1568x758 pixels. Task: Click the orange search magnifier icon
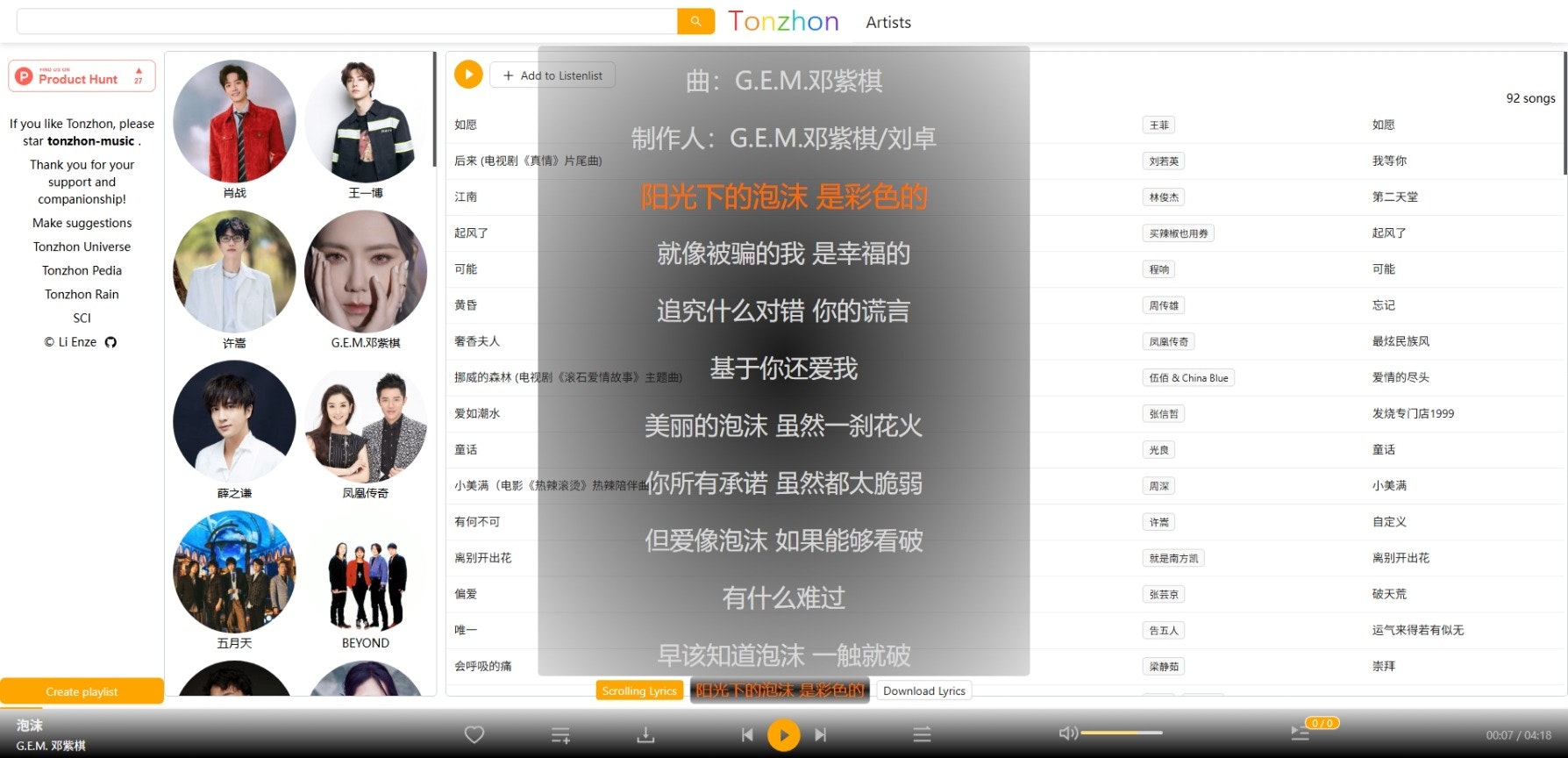click(695, 21)
